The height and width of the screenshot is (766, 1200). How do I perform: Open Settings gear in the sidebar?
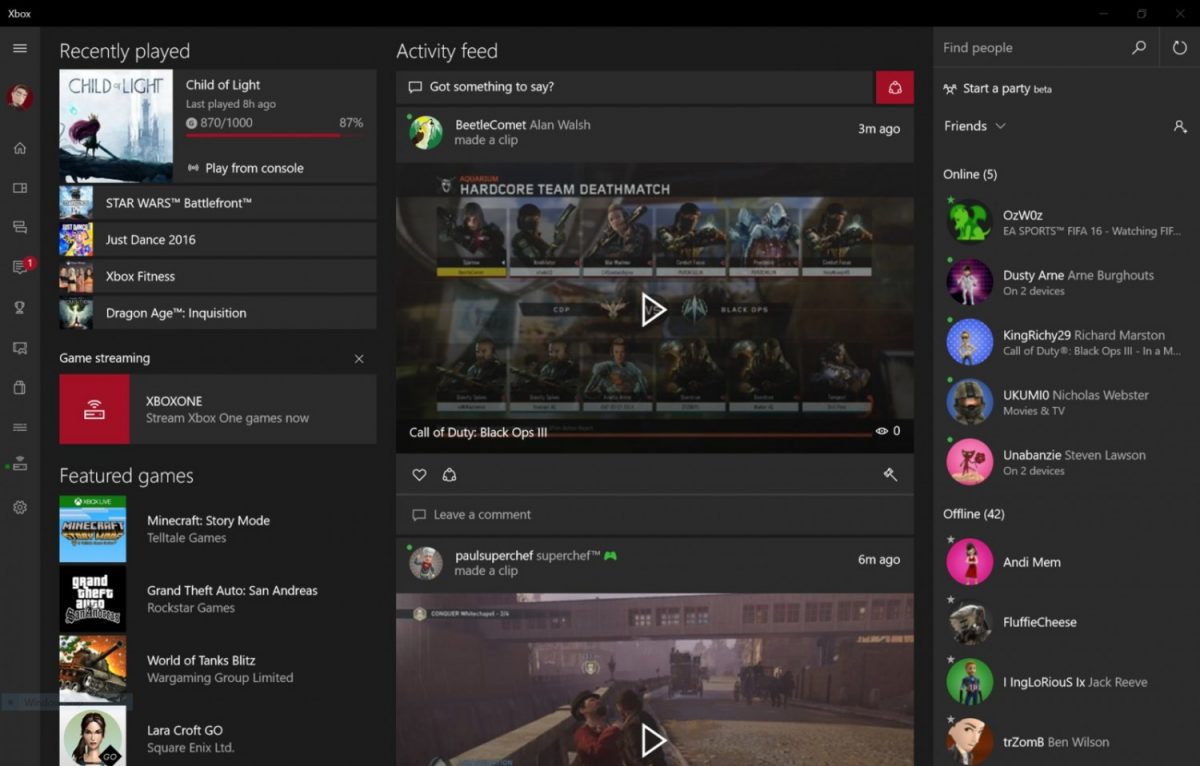tap(20, 507)
